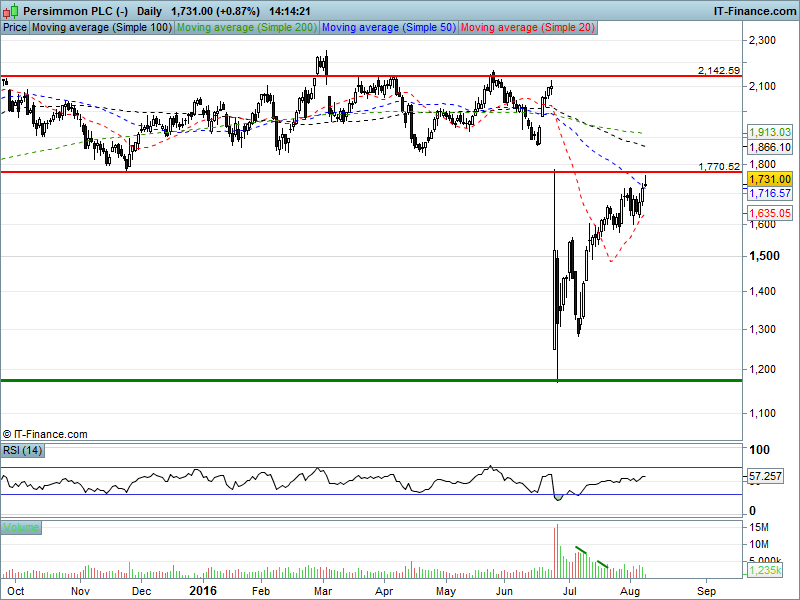This screenshot has width=800, height=600.
Task: Open Moving average (Simple 50) settings
Action: tap(389, 28)
